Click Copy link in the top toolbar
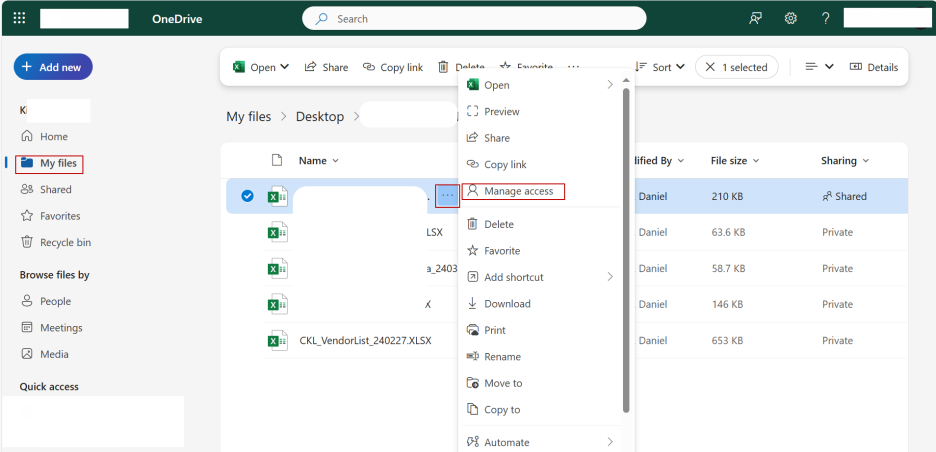The image size is (936, 452). point(393,67)
